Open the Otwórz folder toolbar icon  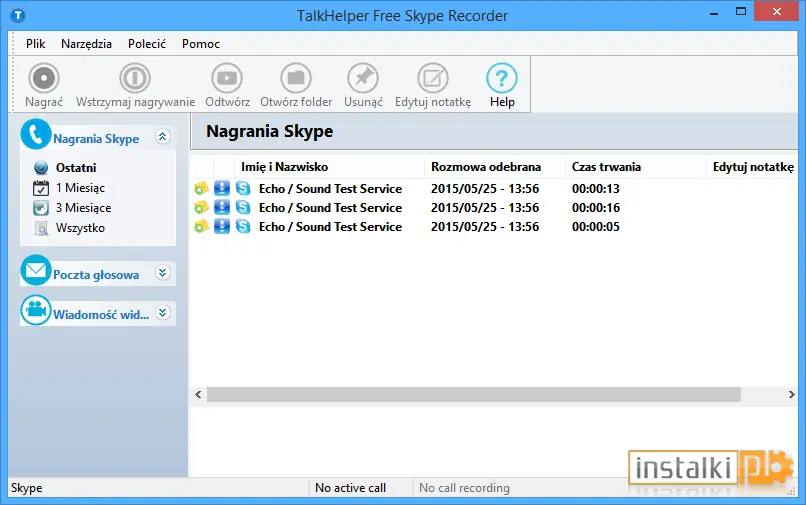[296, 78]
